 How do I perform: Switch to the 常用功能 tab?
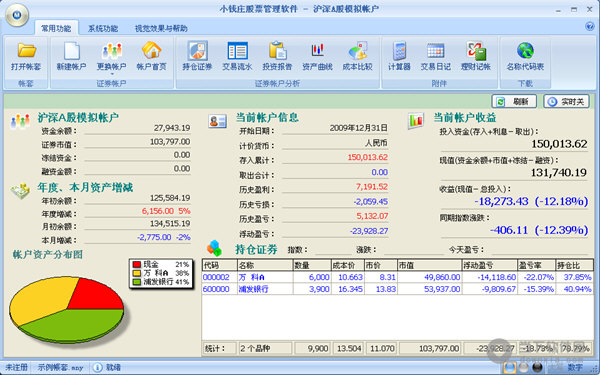(56, 28)
